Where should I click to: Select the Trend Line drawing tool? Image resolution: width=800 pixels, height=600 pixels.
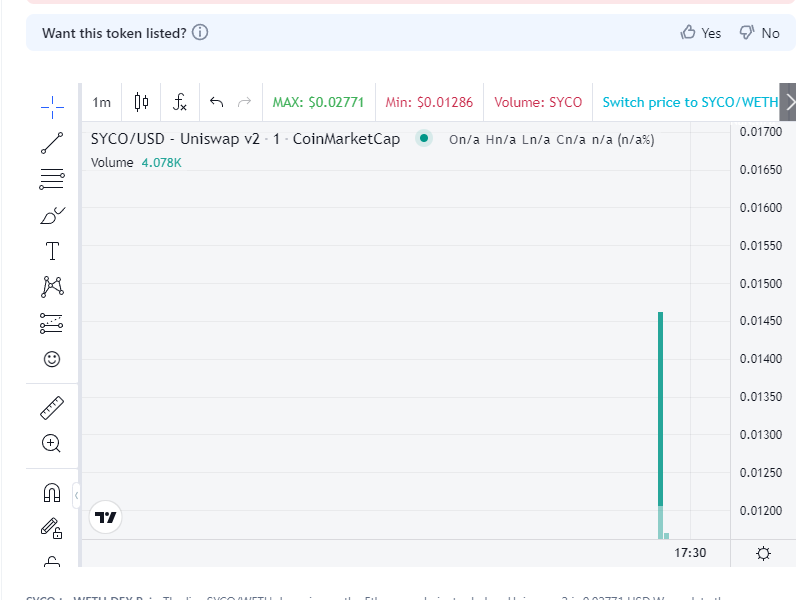(51, 142)
